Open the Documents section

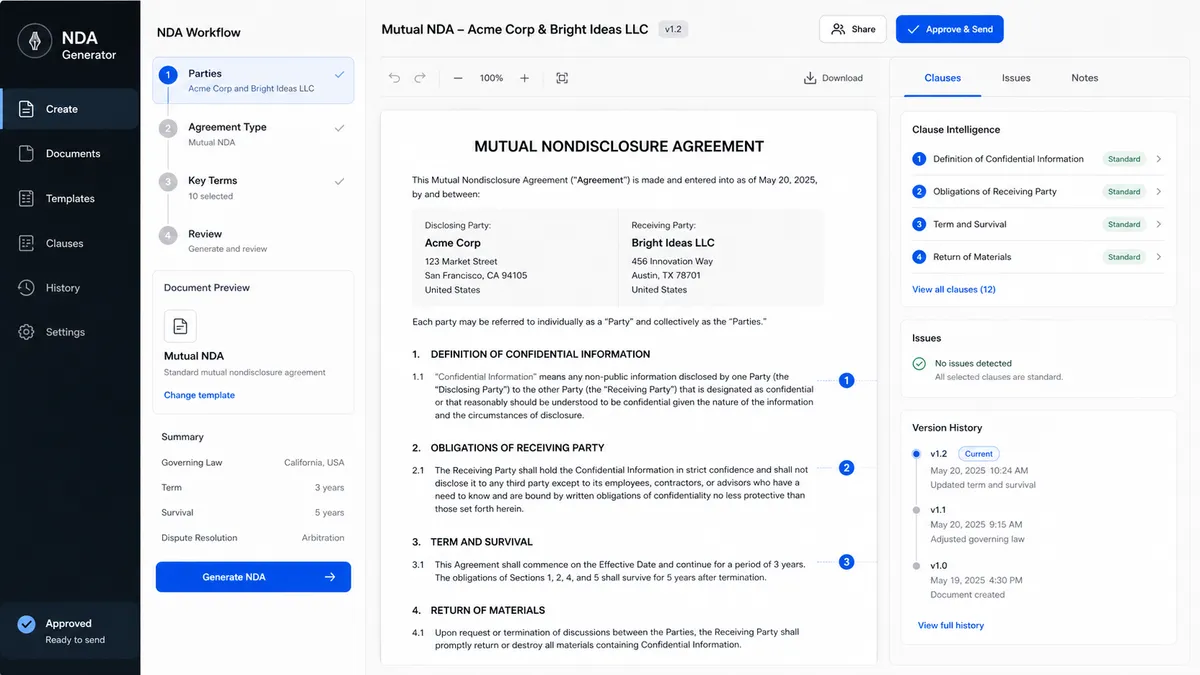[70, 154]
